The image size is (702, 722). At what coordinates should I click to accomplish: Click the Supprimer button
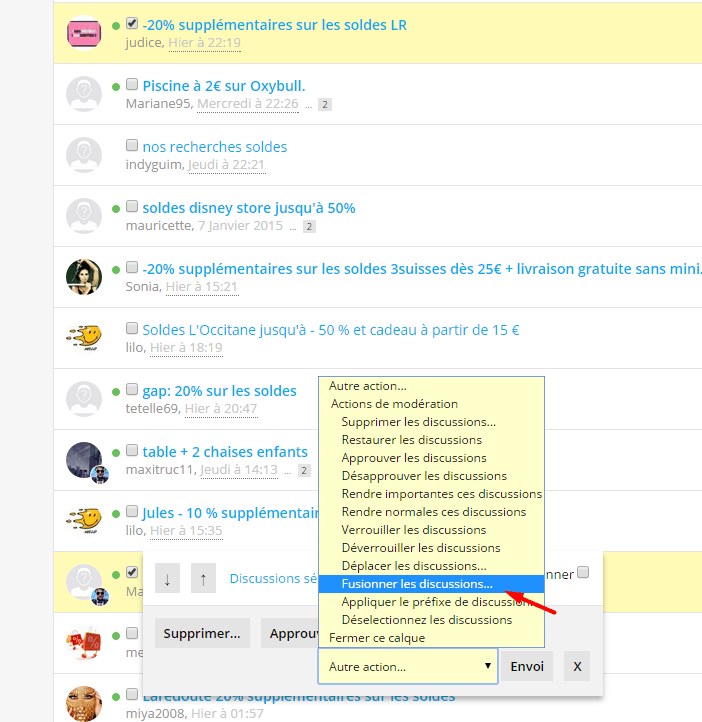coord(202,633)
